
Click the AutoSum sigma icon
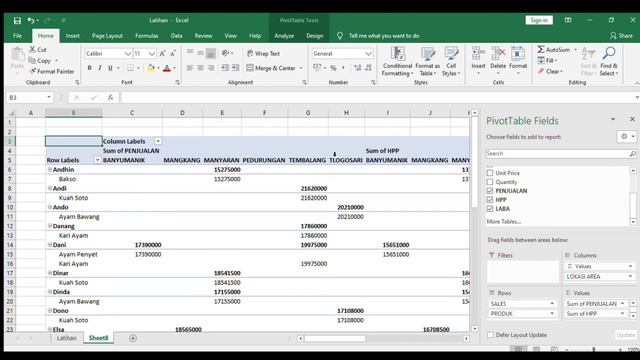541,49
